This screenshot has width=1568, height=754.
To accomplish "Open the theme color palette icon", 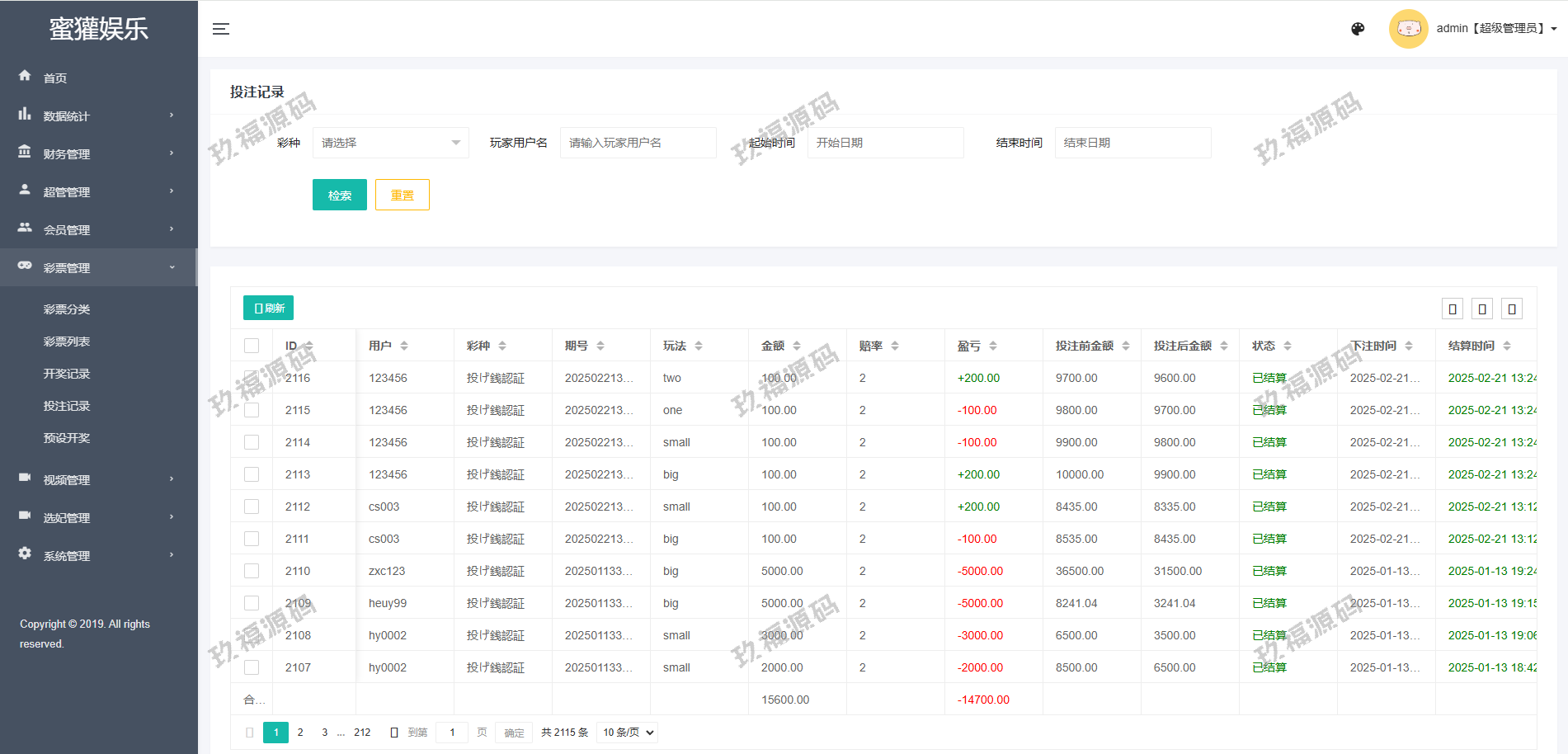I will pos(1358,29).
